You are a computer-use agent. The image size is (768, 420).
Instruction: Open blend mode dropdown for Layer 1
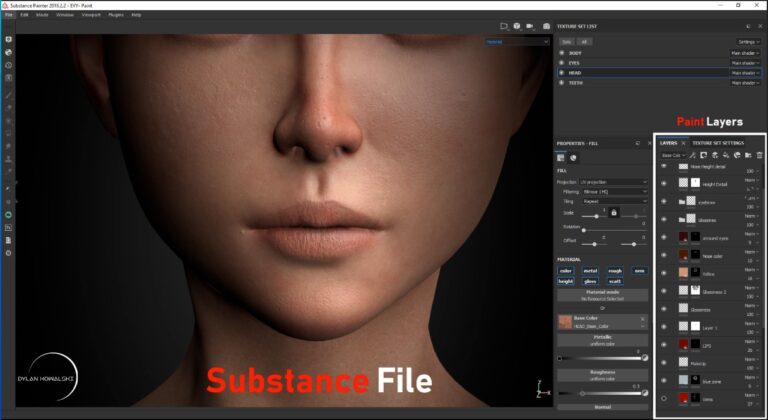(x=751, y=323)
